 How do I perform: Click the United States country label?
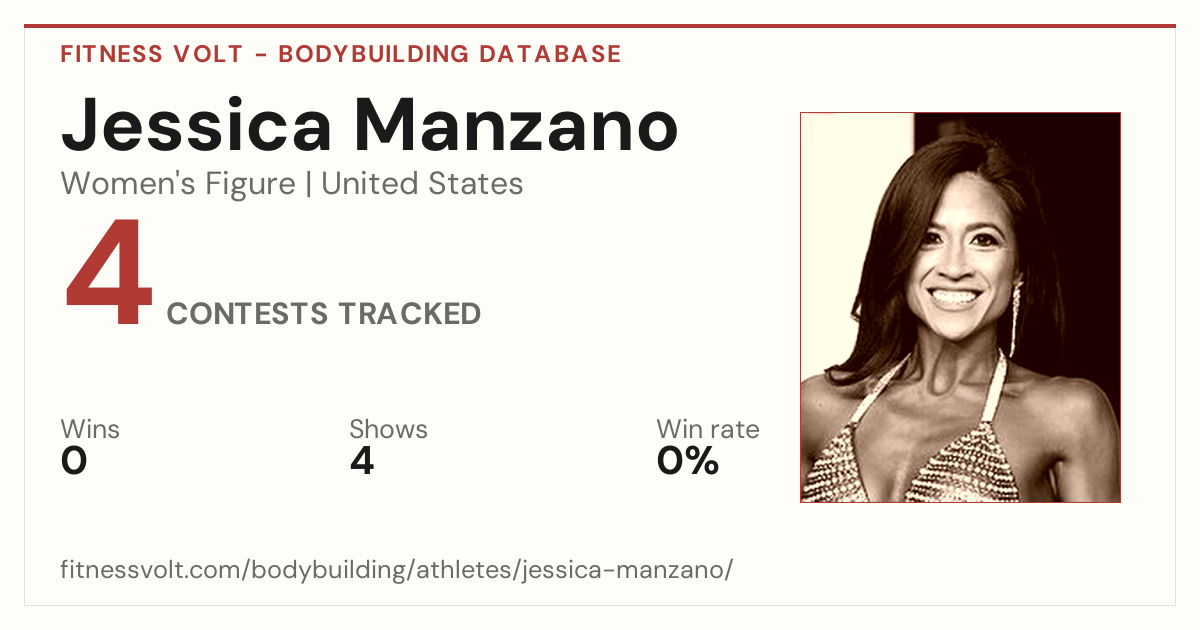point(422,184)
